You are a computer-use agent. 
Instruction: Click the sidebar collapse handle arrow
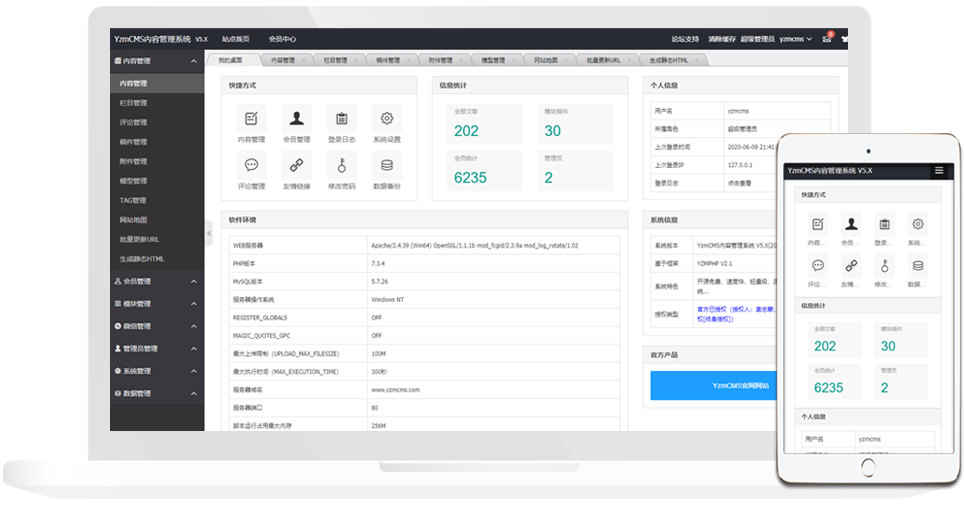pos(209,233)
